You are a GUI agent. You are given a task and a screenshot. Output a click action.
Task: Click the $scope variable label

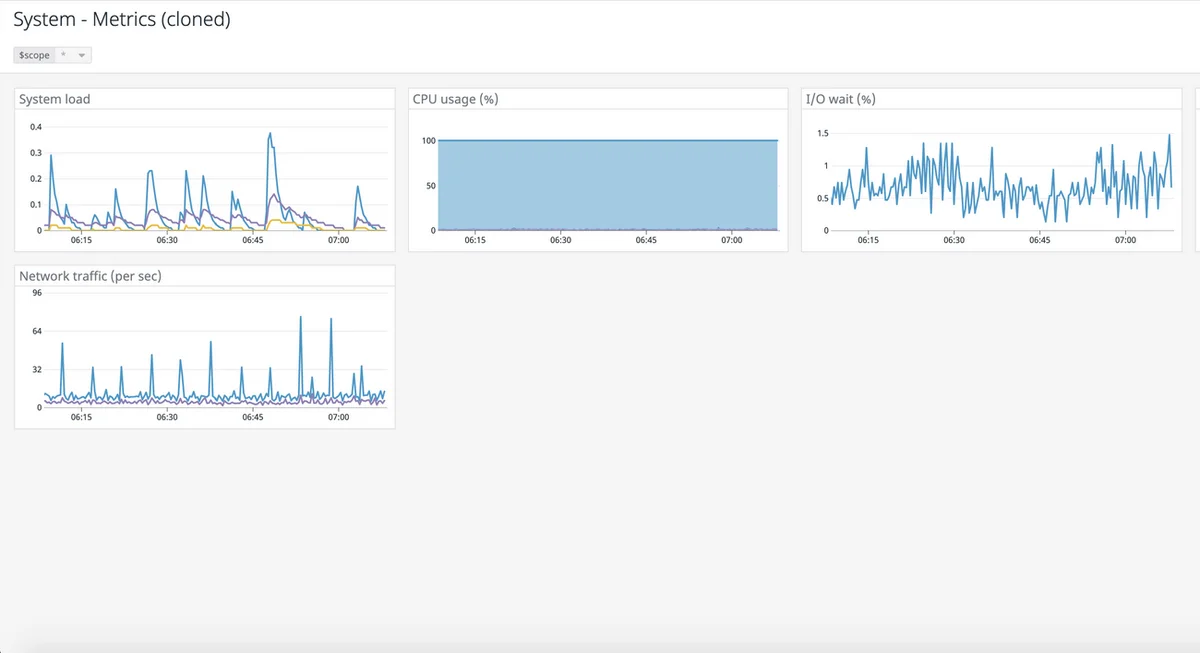point(35,55)
